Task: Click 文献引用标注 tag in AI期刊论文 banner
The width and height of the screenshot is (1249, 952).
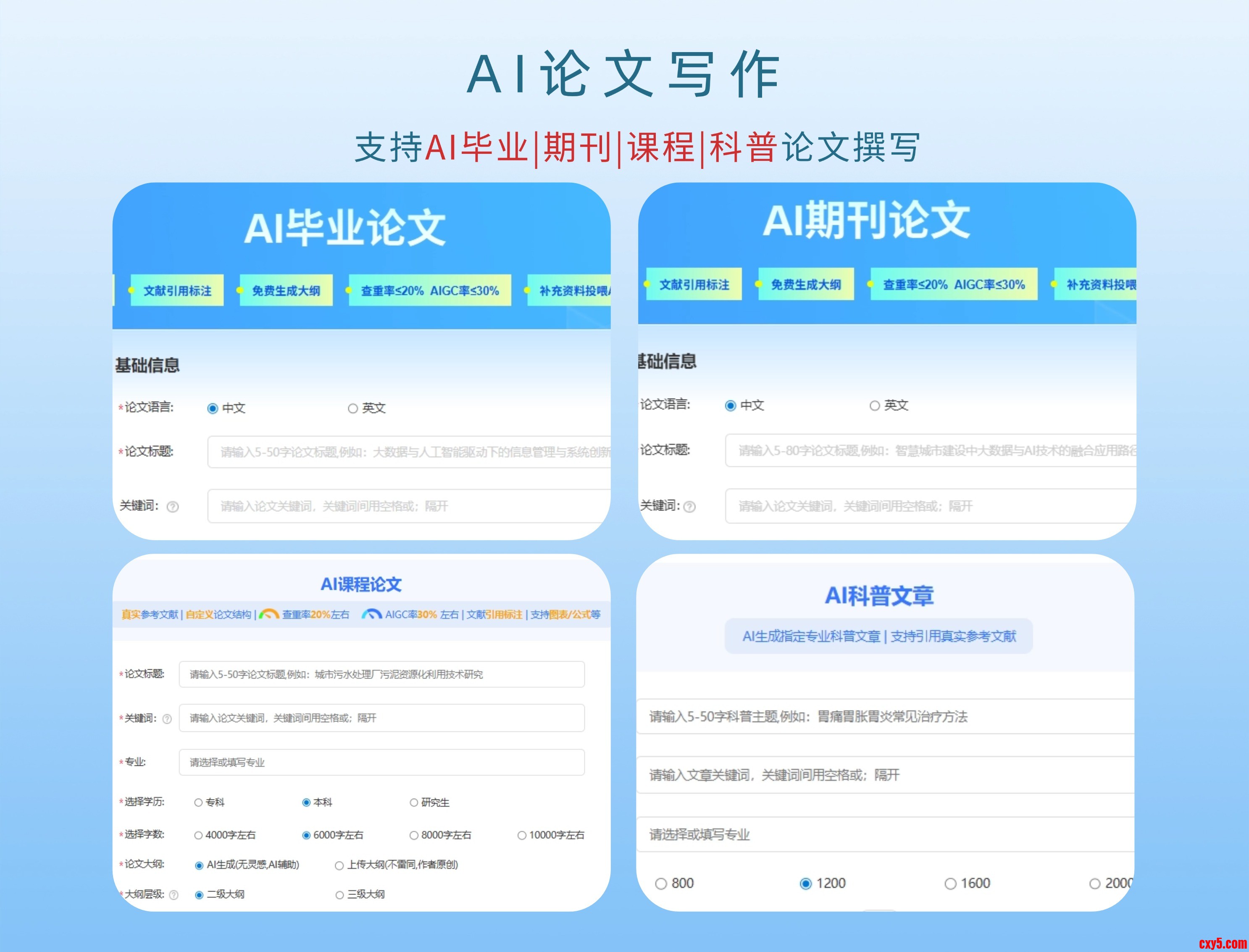Action: point(694,284)
